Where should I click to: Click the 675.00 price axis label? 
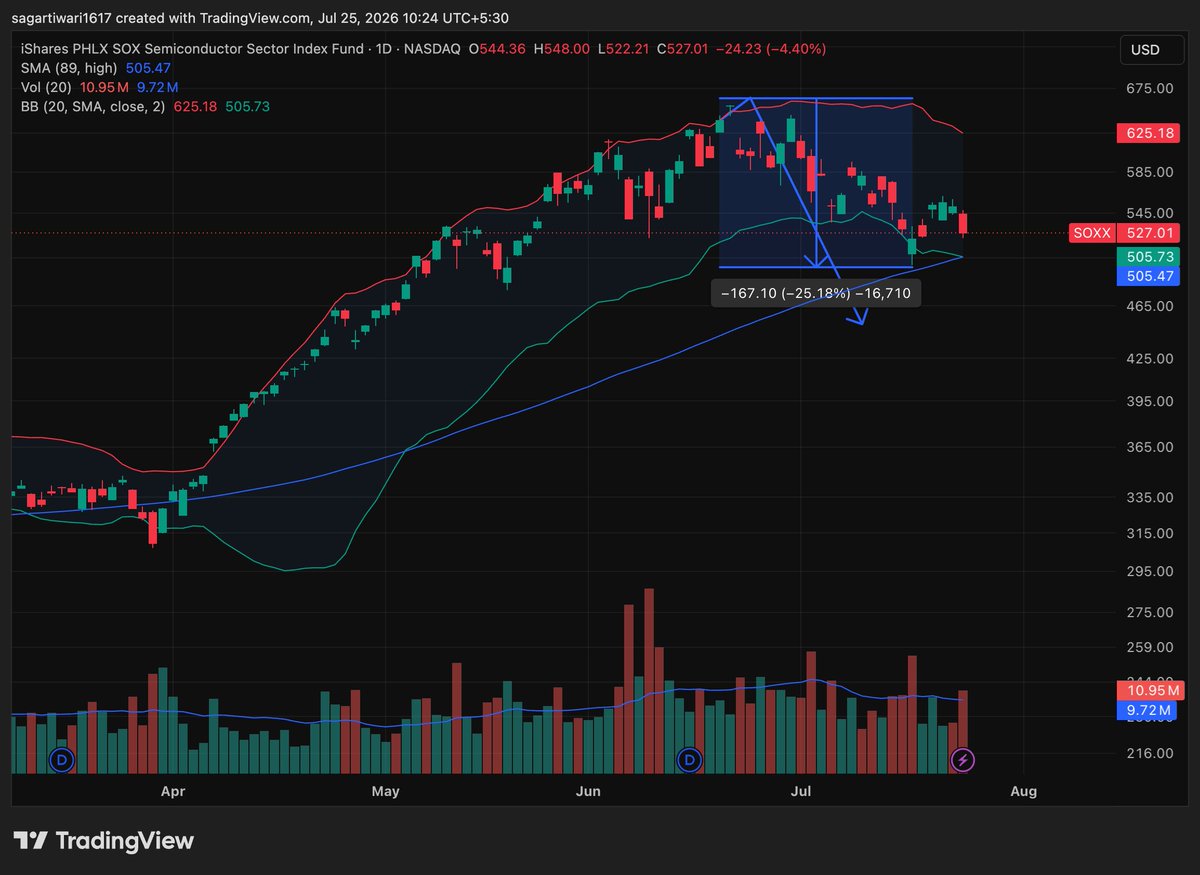[1150, 89]
